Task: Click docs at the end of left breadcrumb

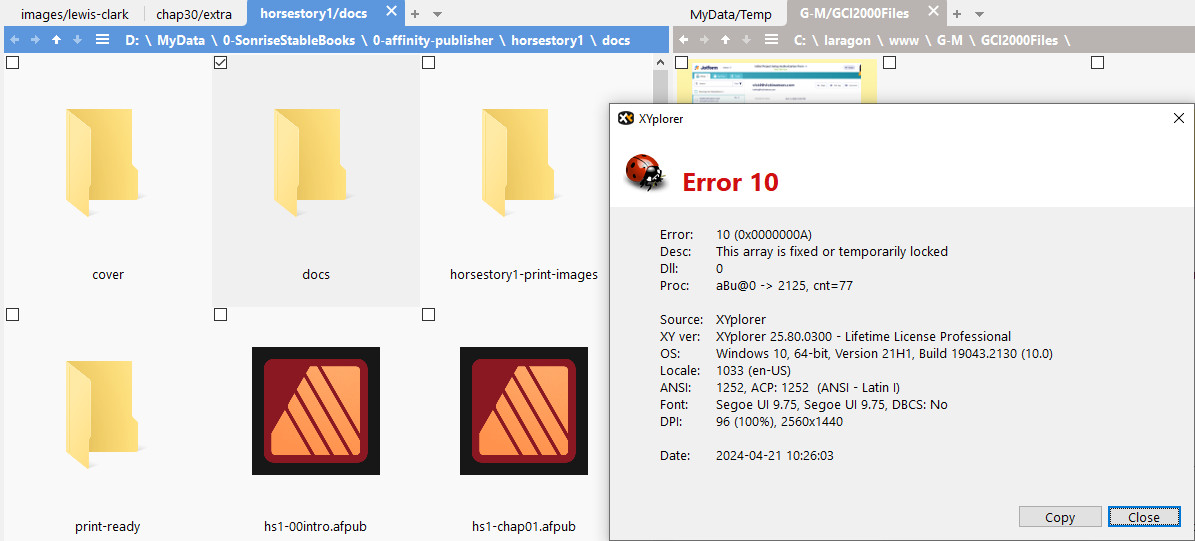Action: point(616,40)
